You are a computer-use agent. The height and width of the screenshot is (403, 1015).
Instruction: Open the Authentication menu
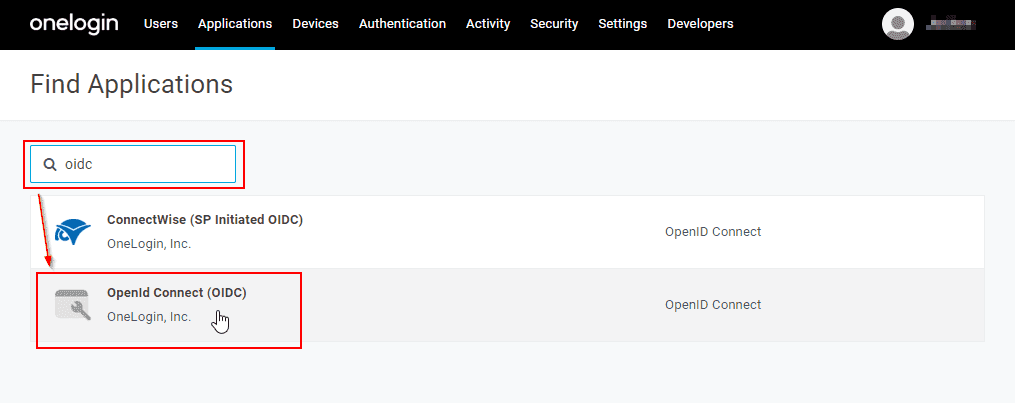(402, 24)
